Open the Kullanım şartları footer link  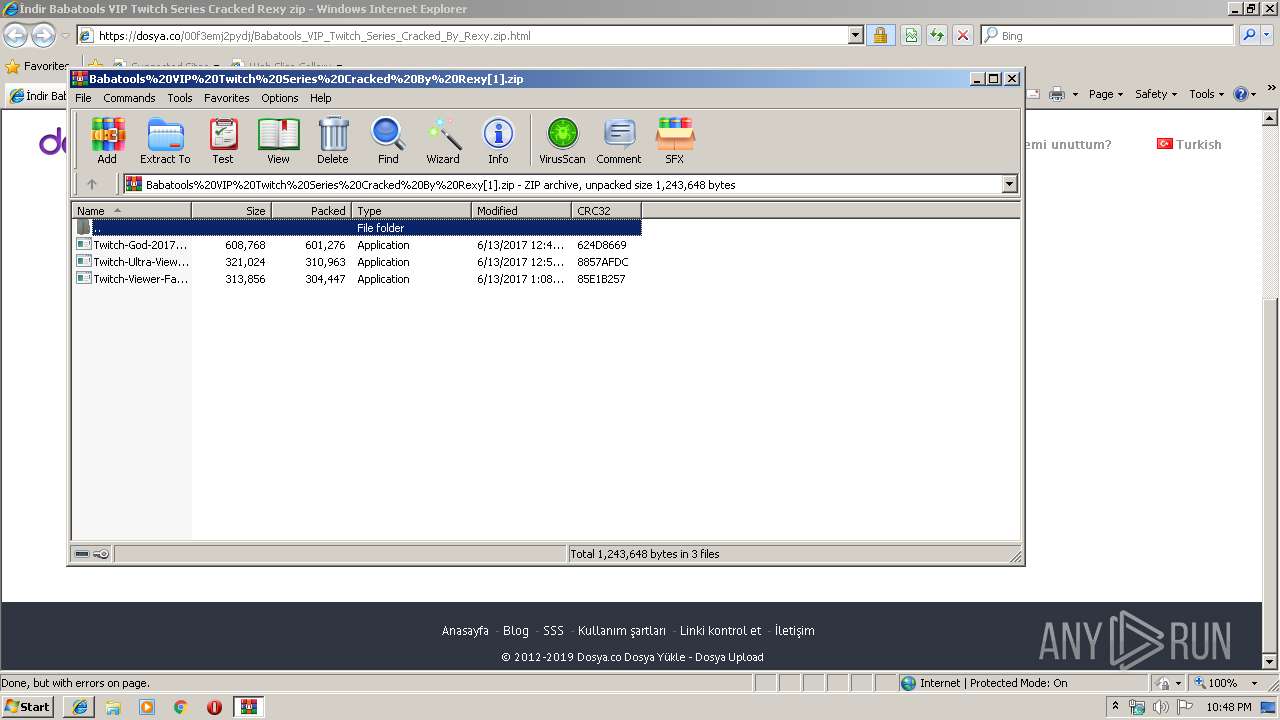[622, 631]
